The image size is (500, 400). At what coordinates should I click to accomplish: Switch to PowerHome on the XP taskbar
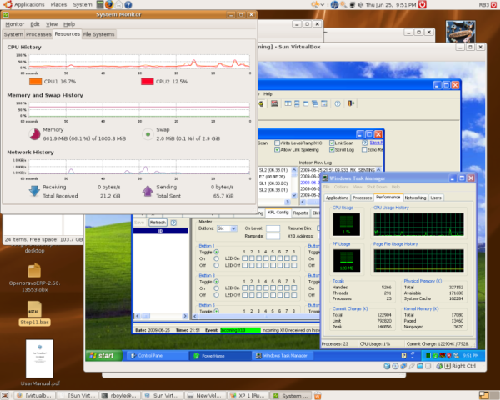pos(220,356)
